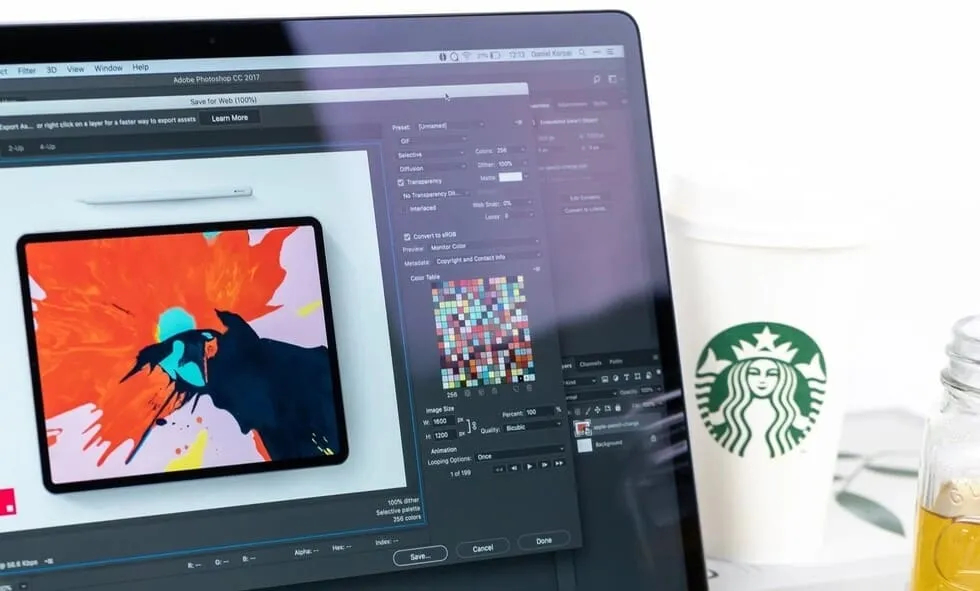Toggle the Transparency checkbox
The width and height of the screenshot is (980, 591).
pos(402,181)
